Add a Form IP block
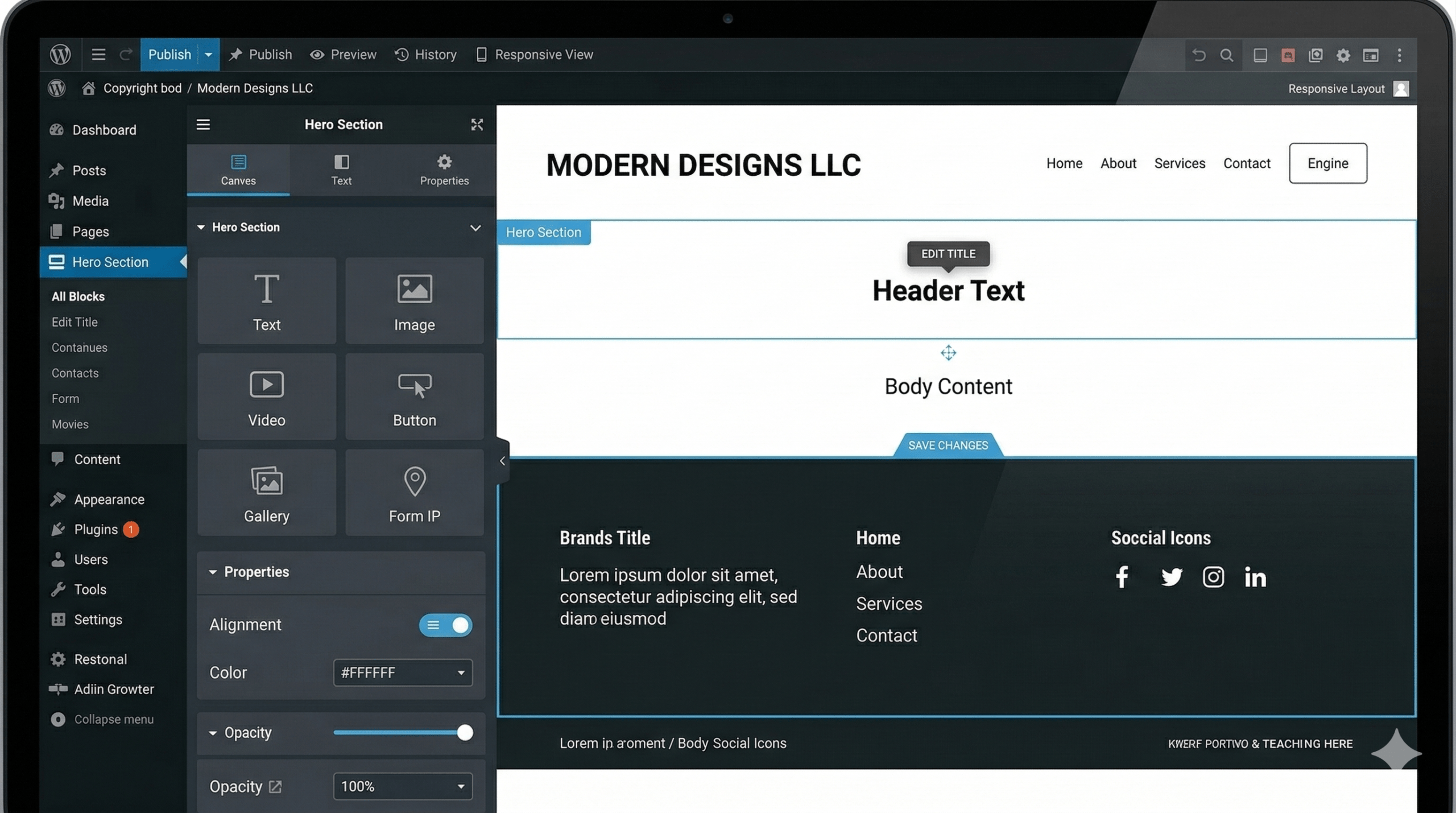Screen dimensions: 1456x813 tap(414, 492)
